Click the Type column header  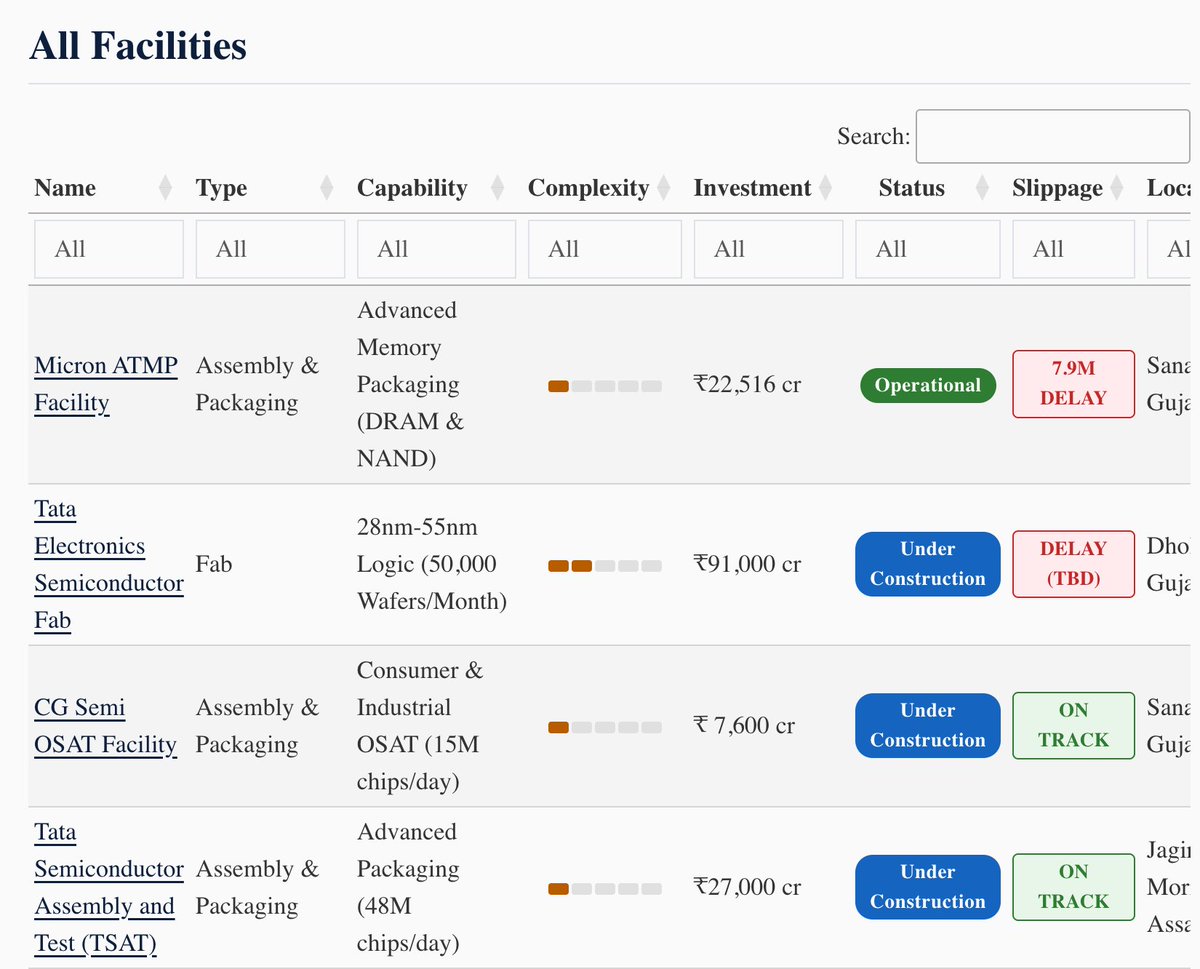221,188
